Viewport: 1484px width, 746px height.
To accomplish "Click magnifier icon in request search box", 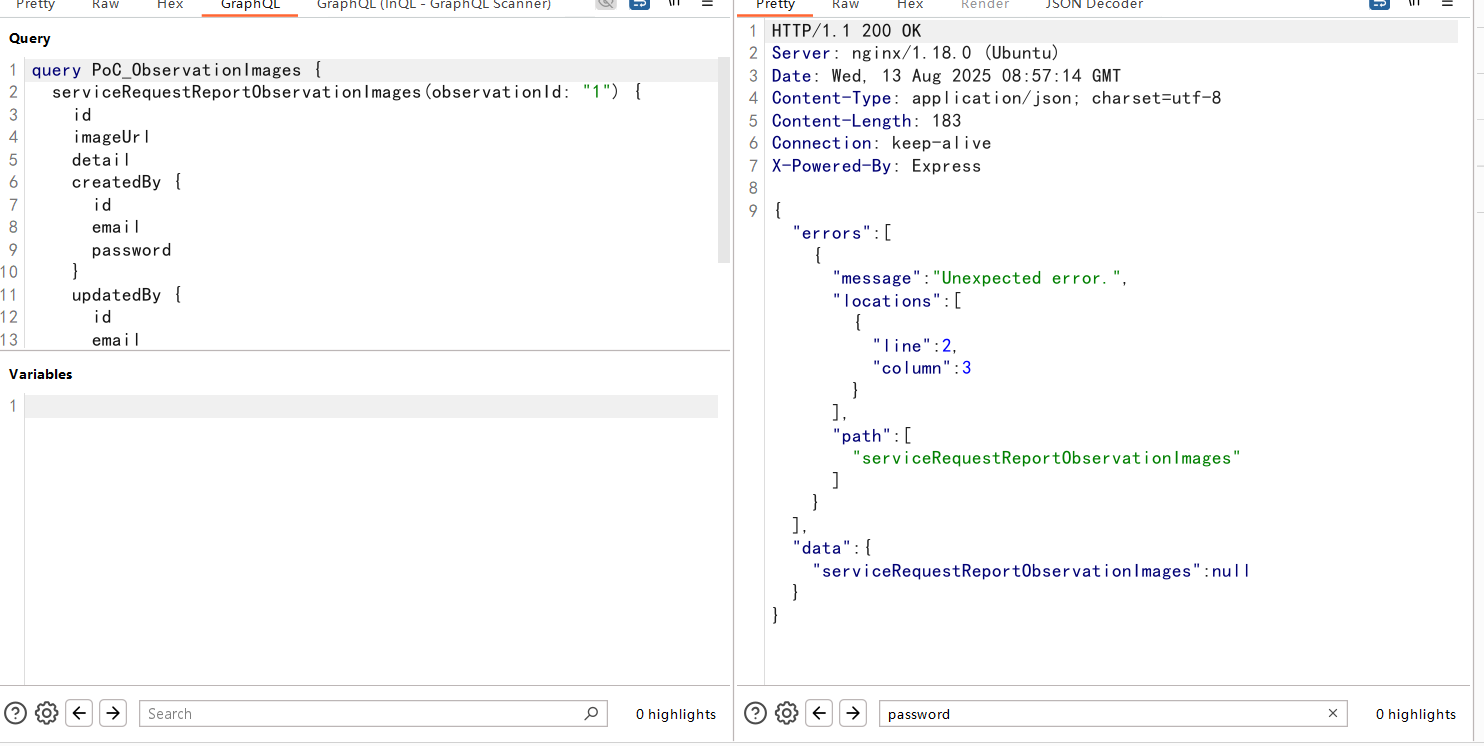I will [x=591, y=713].
